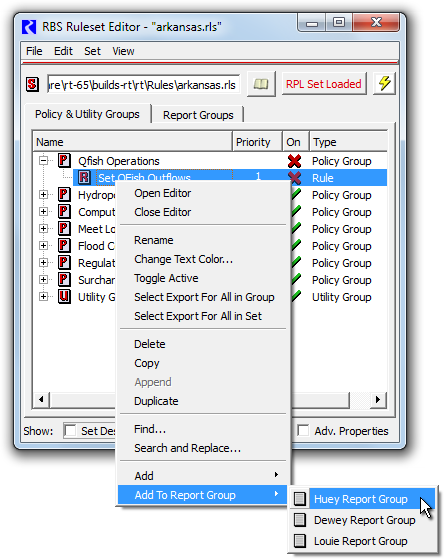
Task: Switch to the Report Groups tab
Action: tap(198, 115)
